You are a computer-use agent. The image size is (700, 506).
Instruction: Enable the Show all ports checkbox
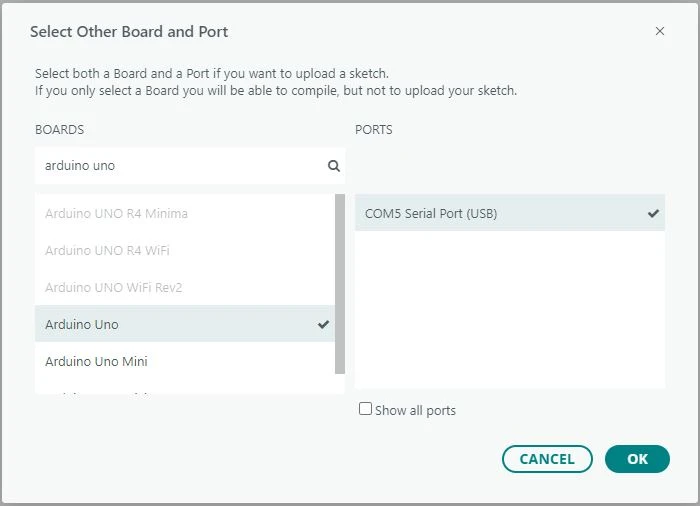[x=365, y=409]
